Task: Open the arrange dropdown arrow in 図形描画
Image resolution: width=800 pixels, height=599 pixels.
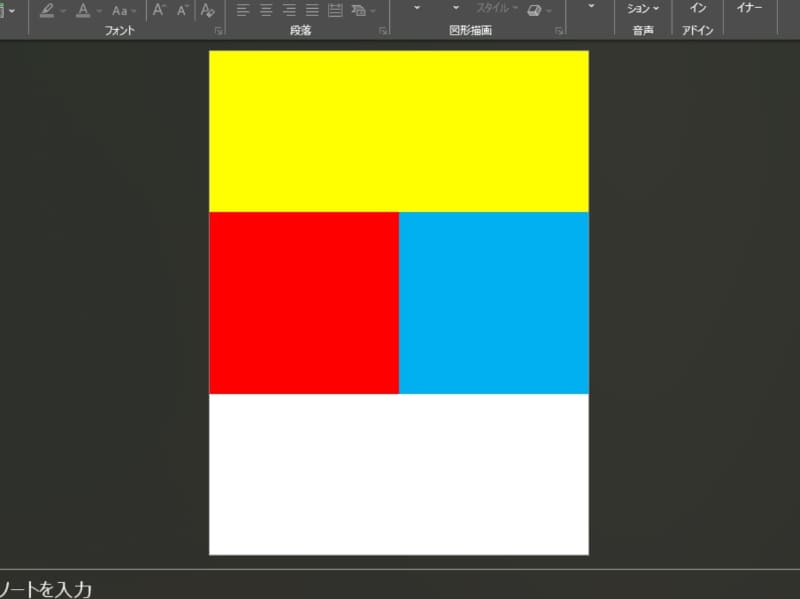Action: point(456,8)
